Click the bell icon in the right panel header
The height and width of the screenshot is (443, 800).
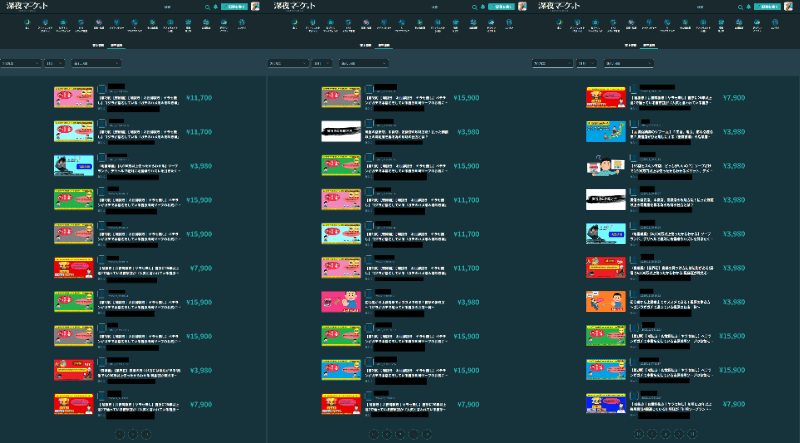point(748,6)
